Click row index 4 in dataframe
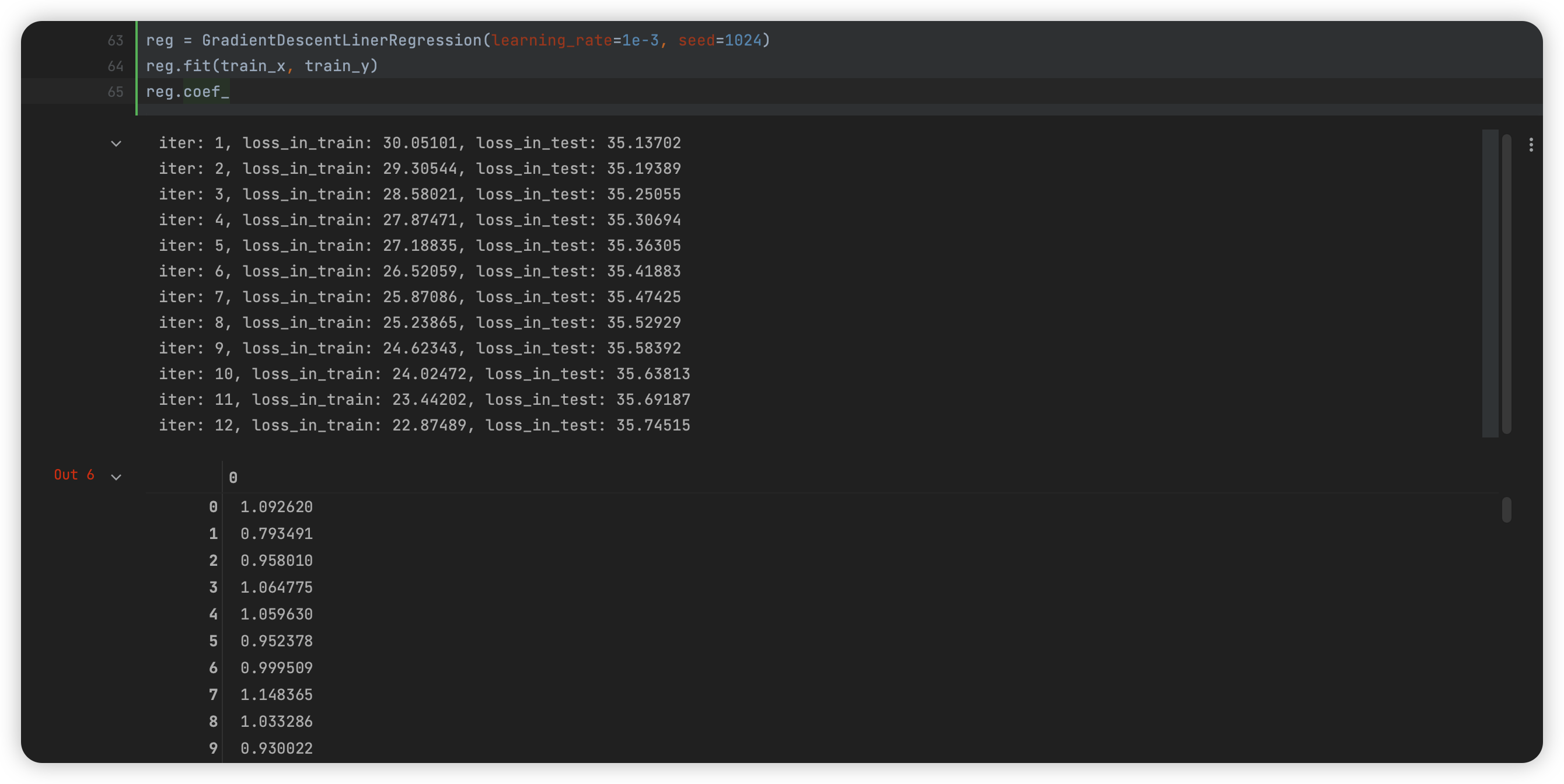The image size is (1564, 784). [x=213, y=614]
